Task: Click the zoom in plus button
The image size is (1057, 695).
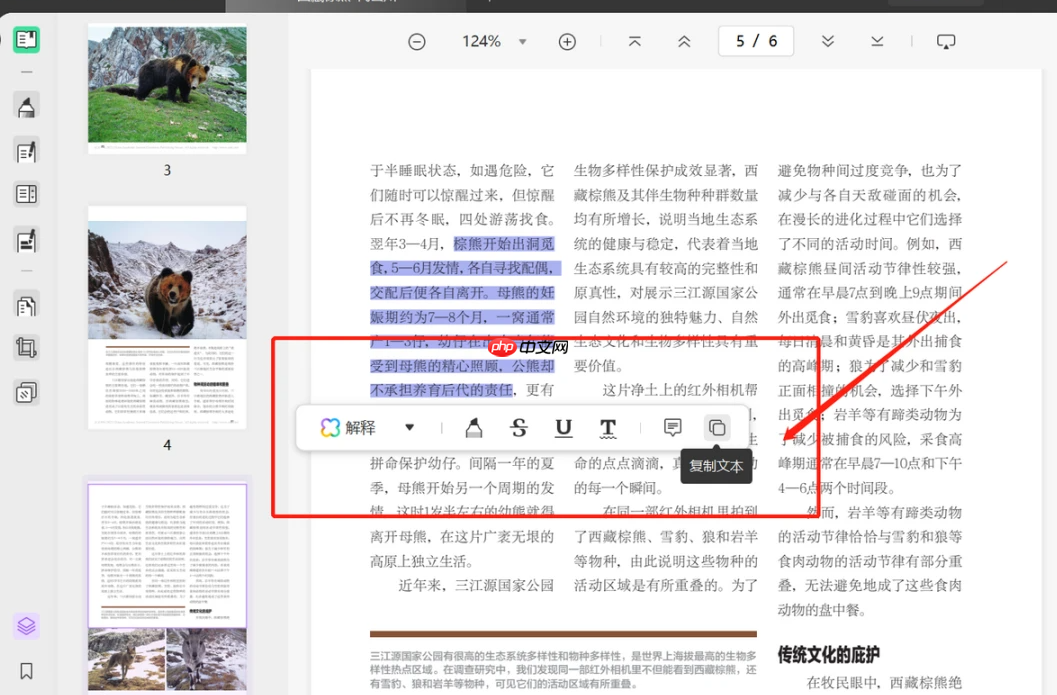Action: tap(567, 41)
